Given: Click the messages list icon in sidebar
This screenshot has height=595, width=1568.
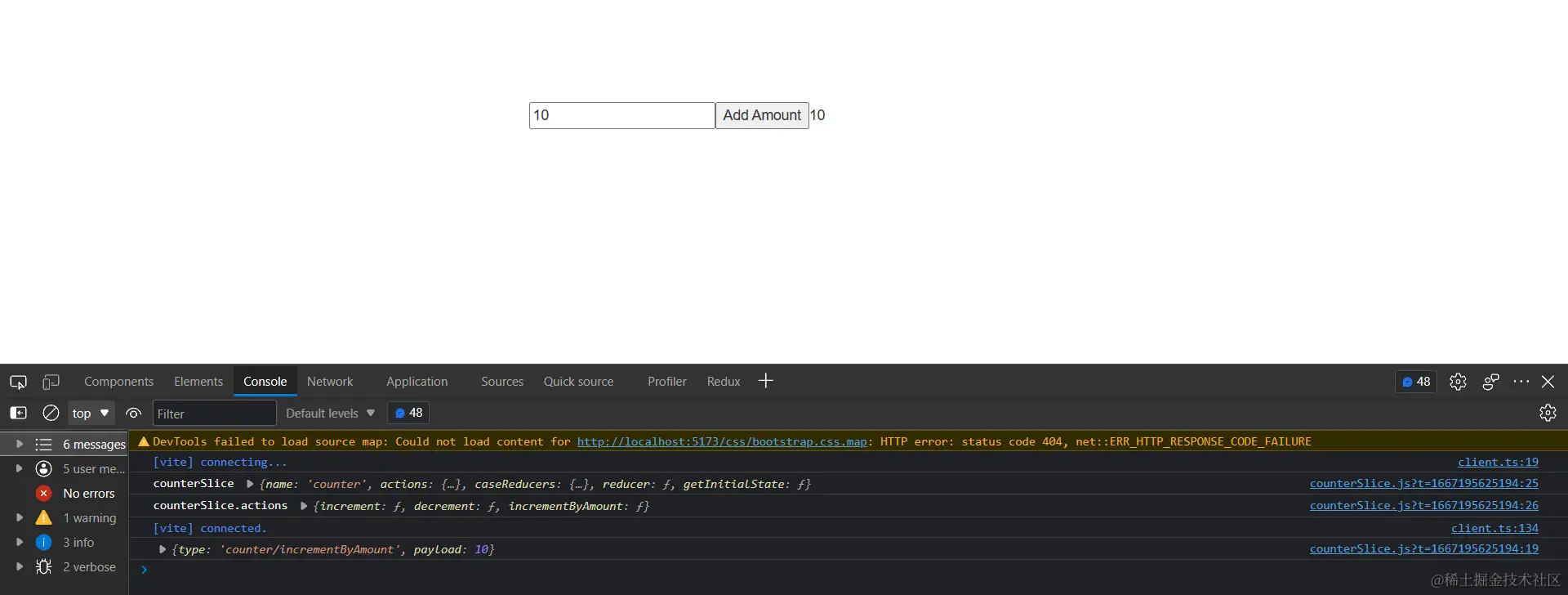Looking at the screenshot, I should pos(43,444).
